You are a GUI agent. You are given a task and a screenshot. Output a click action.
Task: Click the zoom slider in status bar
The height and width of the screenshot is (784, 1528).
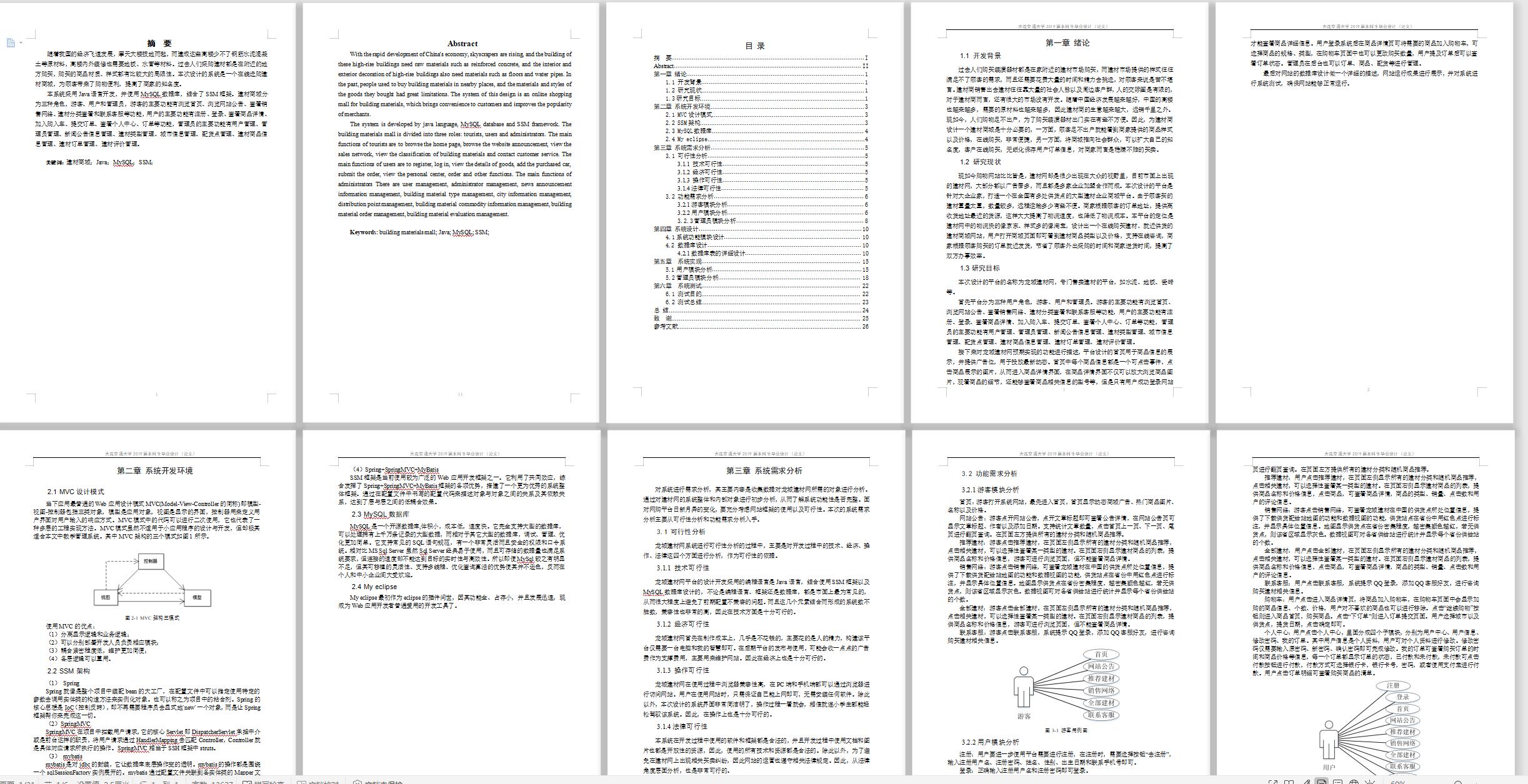pos(1476,783)
